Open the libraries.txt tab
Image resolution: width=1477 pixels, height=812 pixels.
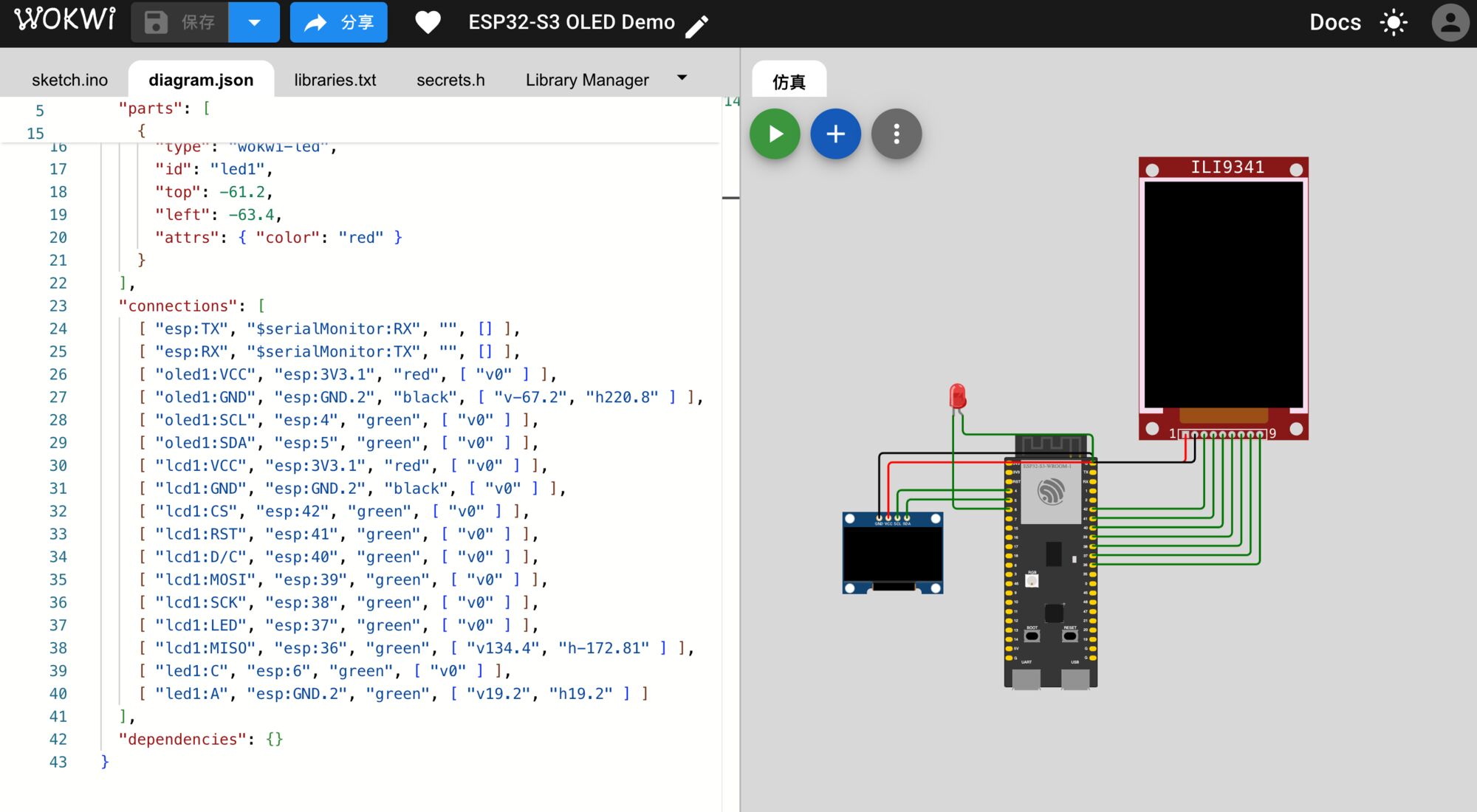click(x=335, y=80)
